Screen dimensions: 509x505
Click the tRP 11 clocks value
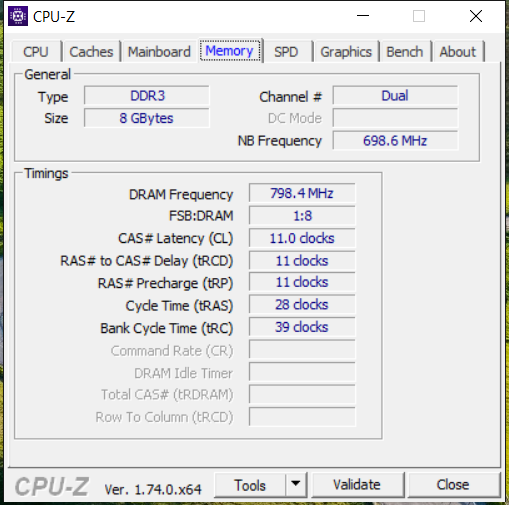click(302, 282)
